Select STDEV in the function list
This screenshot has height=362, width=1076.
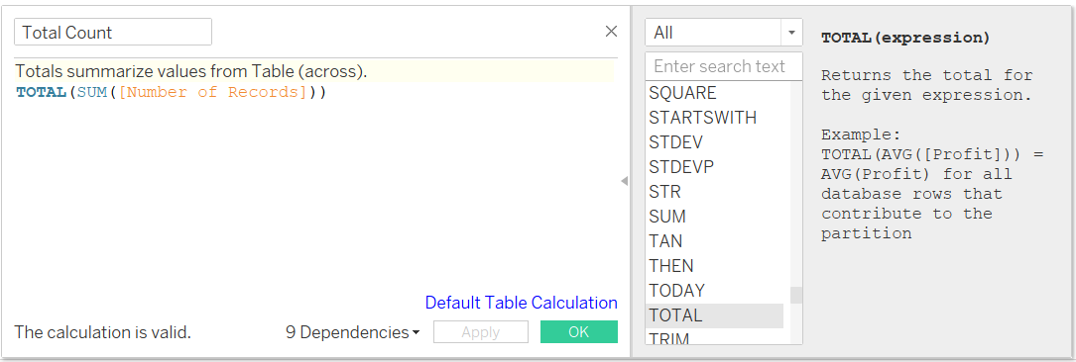click(x=714, y=143)
